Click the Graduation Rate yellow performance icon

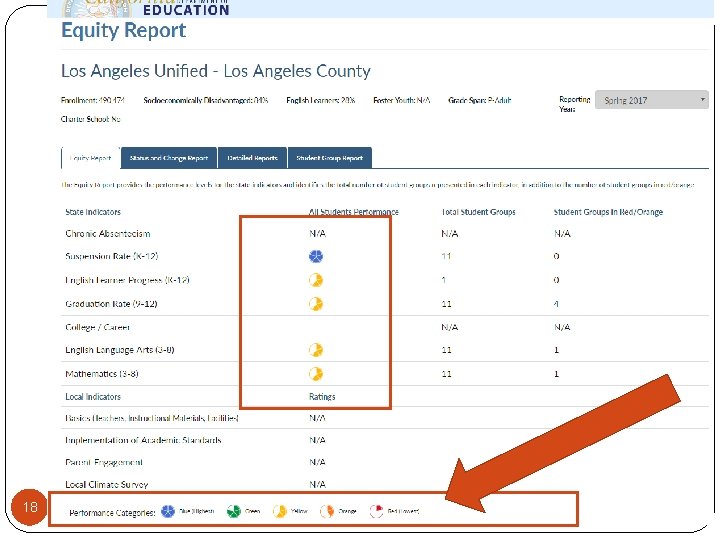tap(316, 304)
